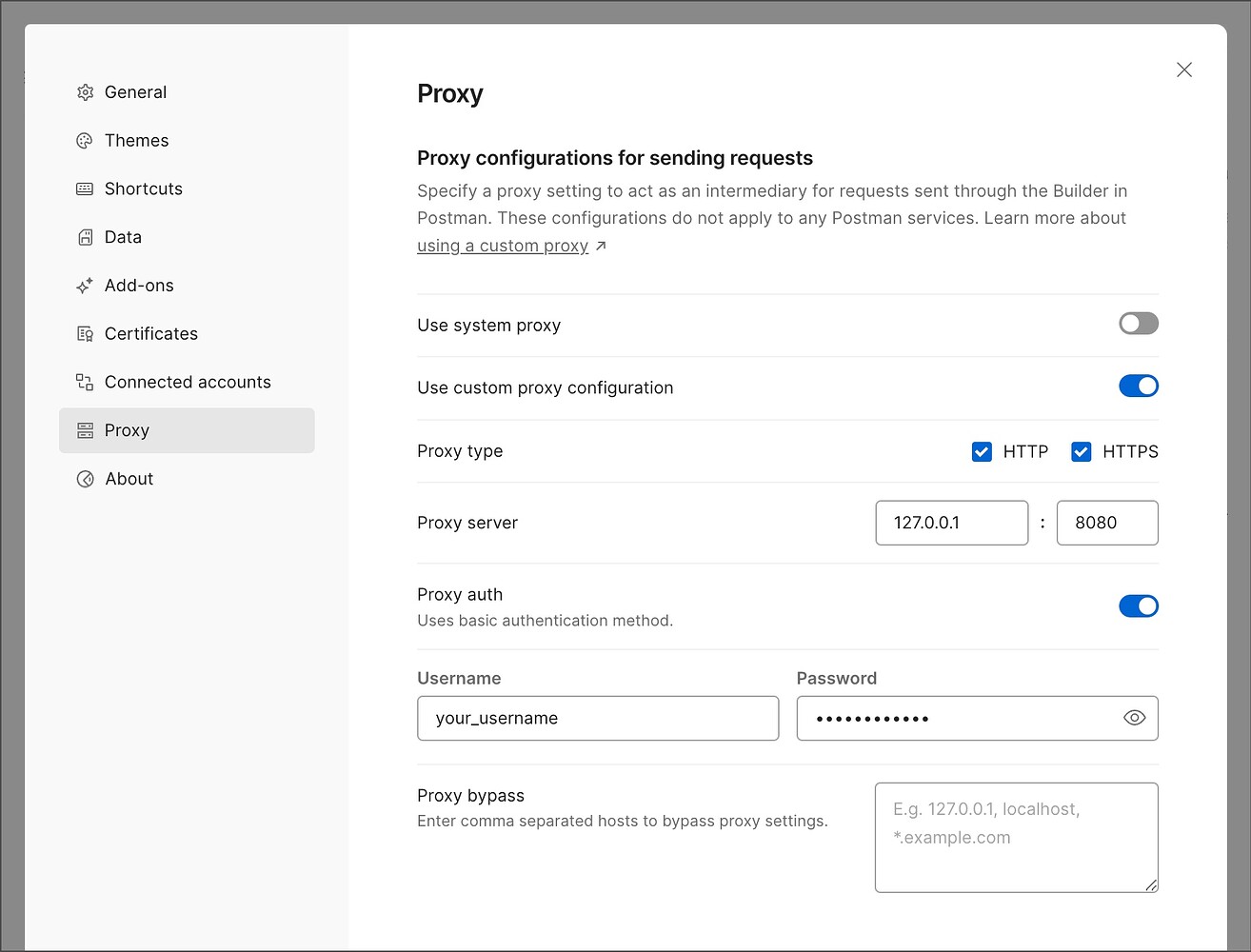
Task: Select the Shortcuts keyboard icon
Action: [85, 188]
